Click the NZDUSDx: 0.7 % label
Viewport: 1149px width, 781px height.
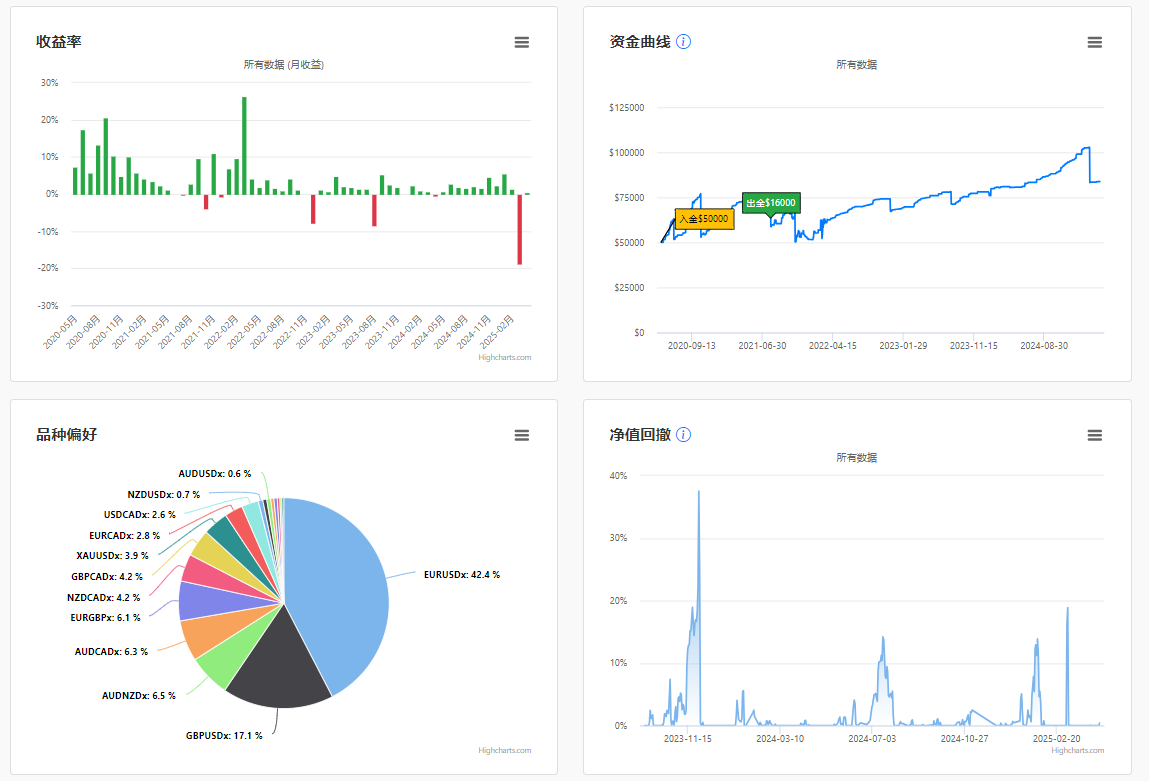163,495
